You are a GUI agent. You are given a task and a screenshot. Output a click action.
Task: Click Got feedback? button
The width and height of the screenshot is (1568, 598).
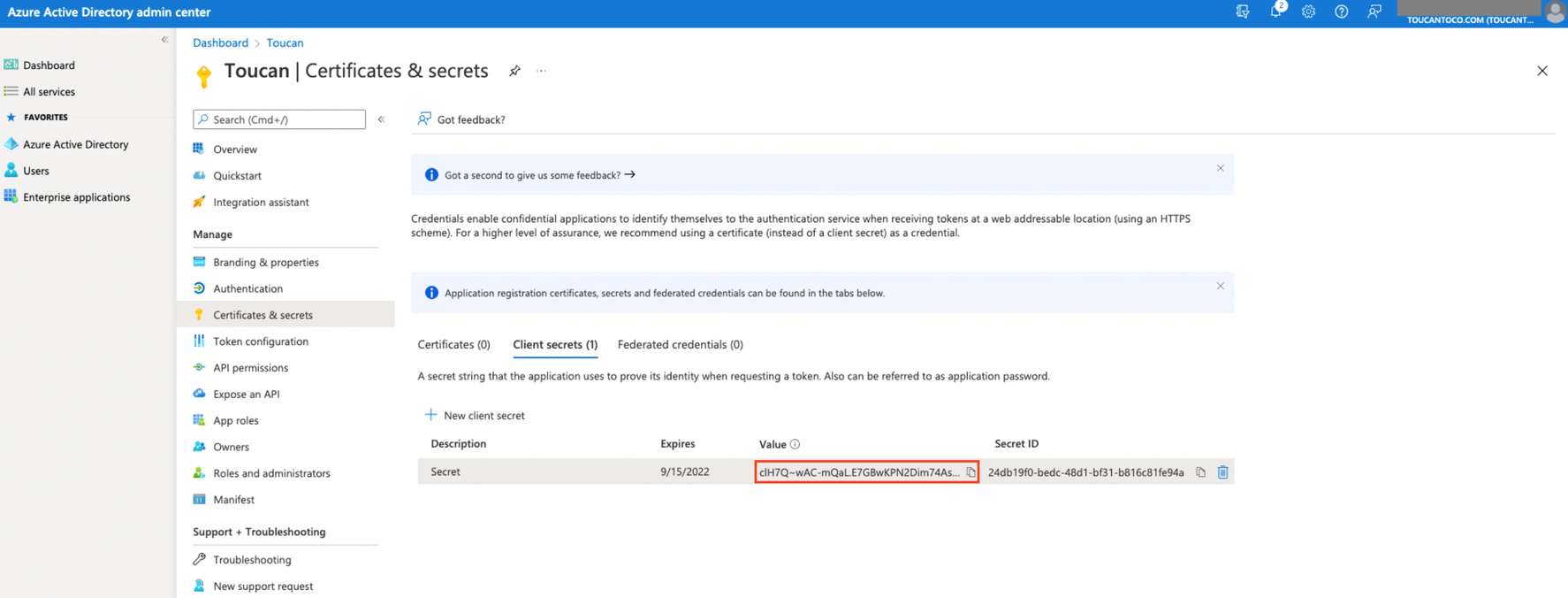point(461,119)
